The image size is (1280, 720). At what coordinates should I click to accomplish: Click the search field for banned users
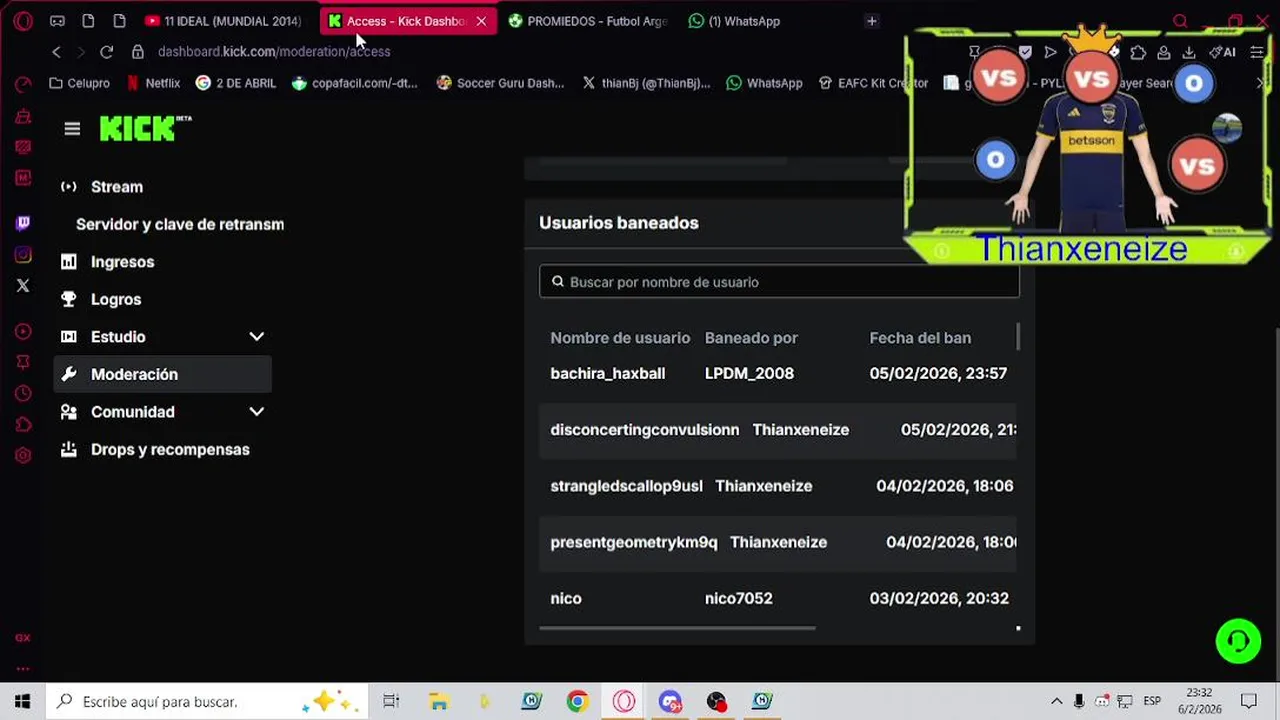[779, 282]
